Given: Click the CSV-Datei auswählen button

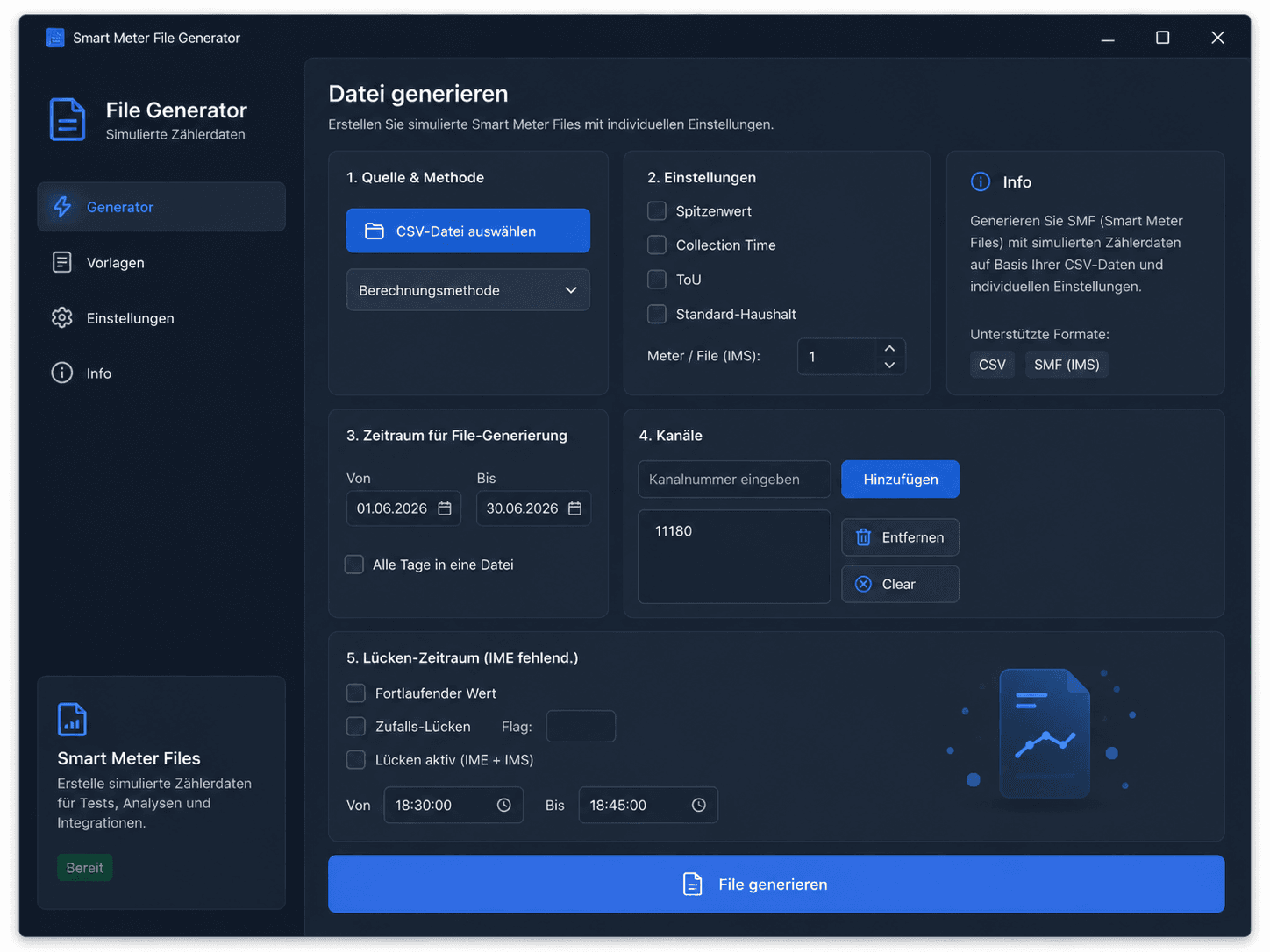Looking at the screenshot, I should pyautogui.click(x=467, y=231).
